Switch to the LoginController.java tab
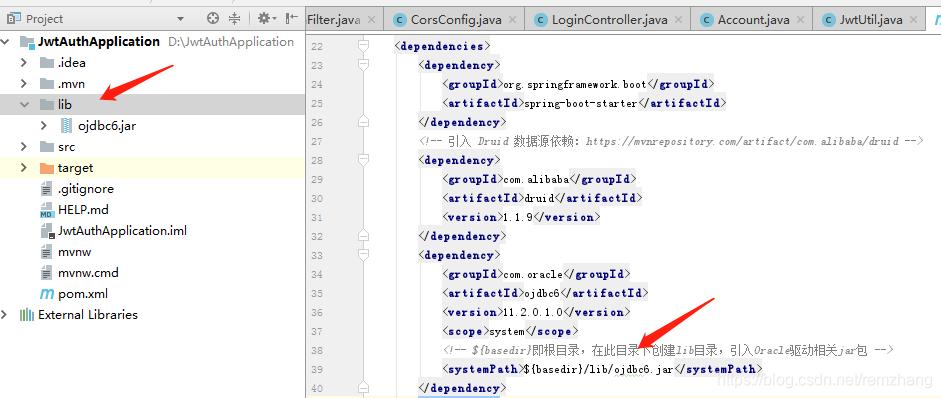The image size is (941, 398). (609, 20)
